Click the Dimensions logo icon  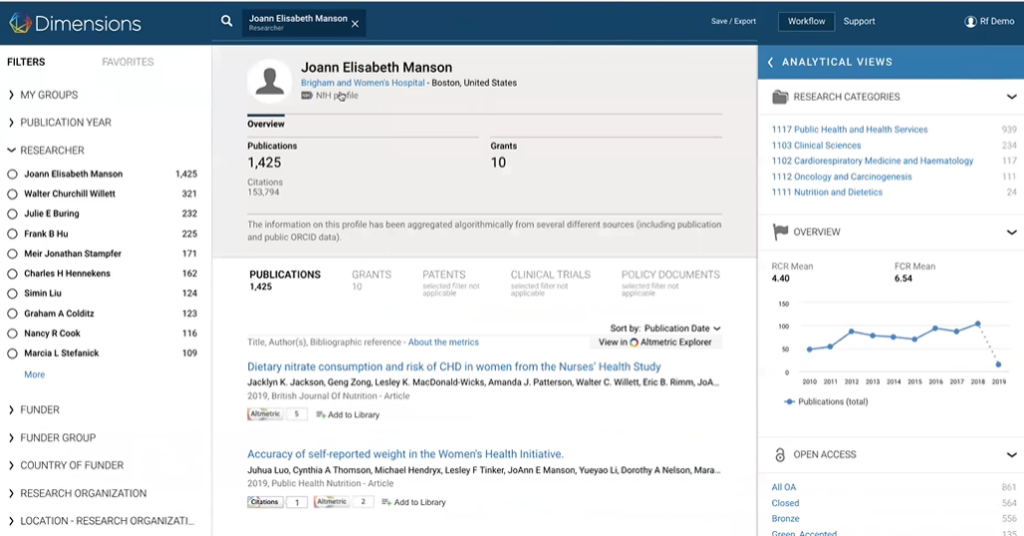point(20,24)
